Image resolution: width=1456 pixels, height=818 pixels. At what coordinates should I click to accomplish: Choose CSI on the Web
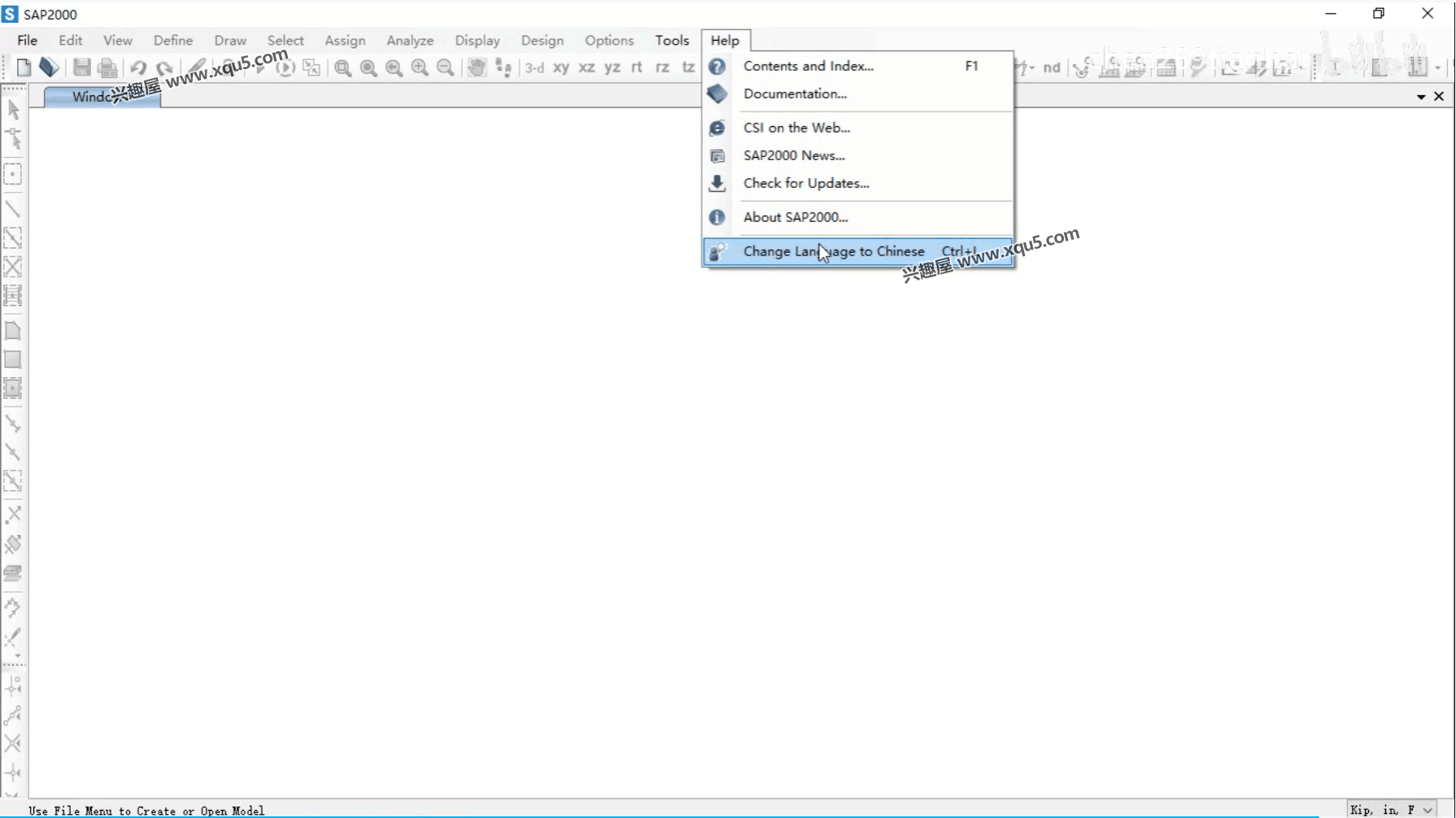(858, 128)
